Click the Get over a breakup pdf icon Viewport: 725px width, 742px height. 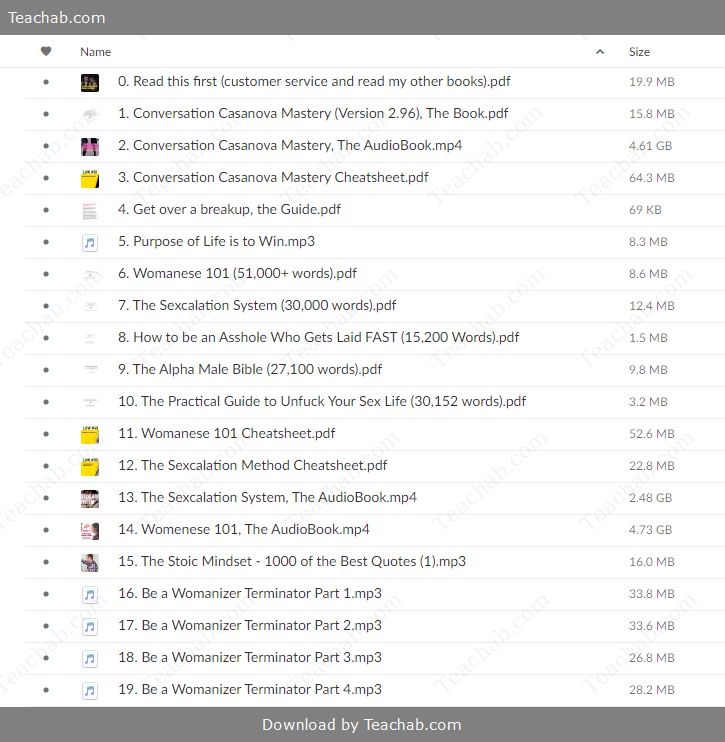[90, 210]
